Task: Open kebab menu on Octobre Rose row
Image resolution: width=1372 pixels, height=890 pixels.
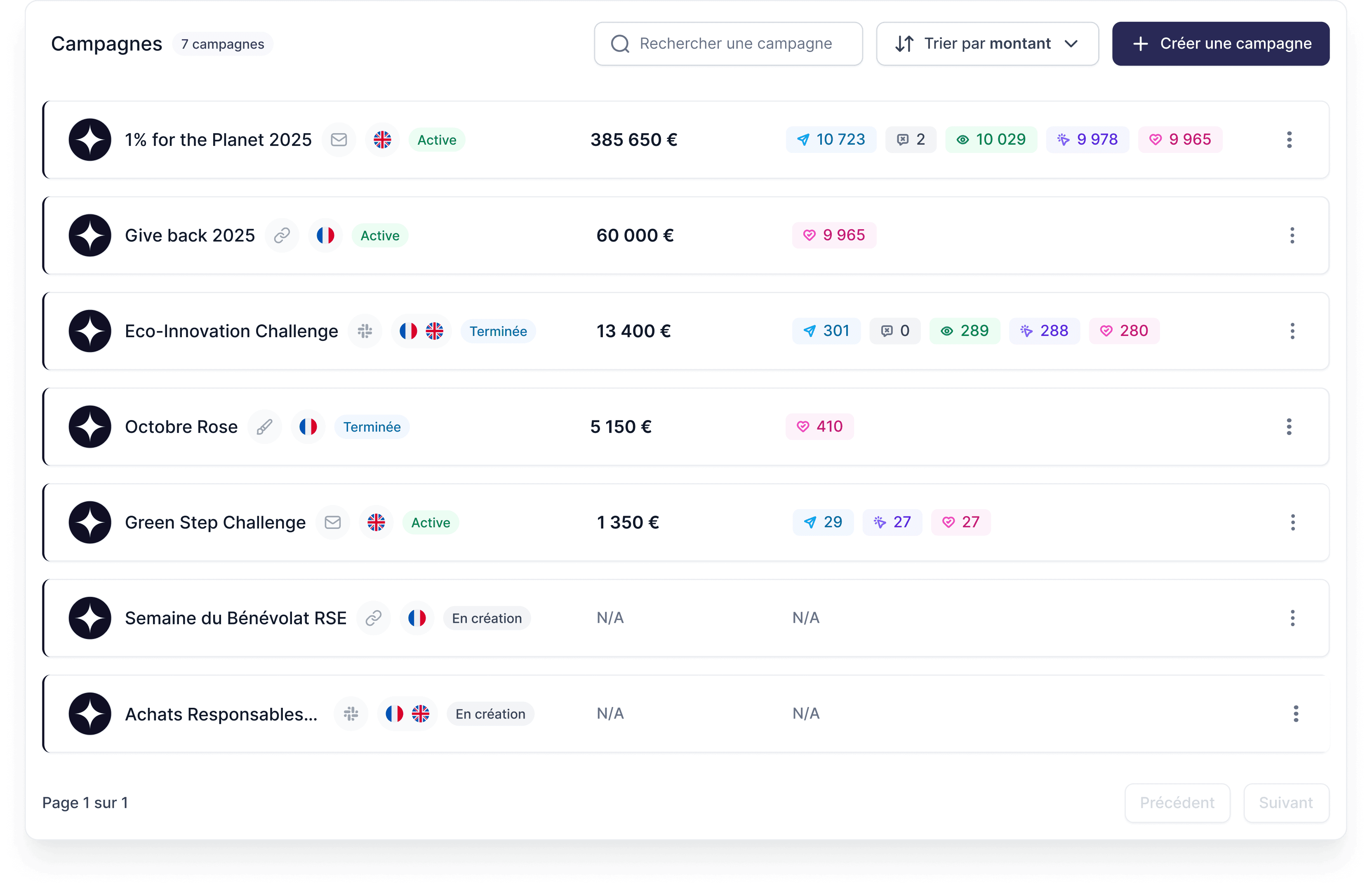Action: click(x=1289, y=427)
